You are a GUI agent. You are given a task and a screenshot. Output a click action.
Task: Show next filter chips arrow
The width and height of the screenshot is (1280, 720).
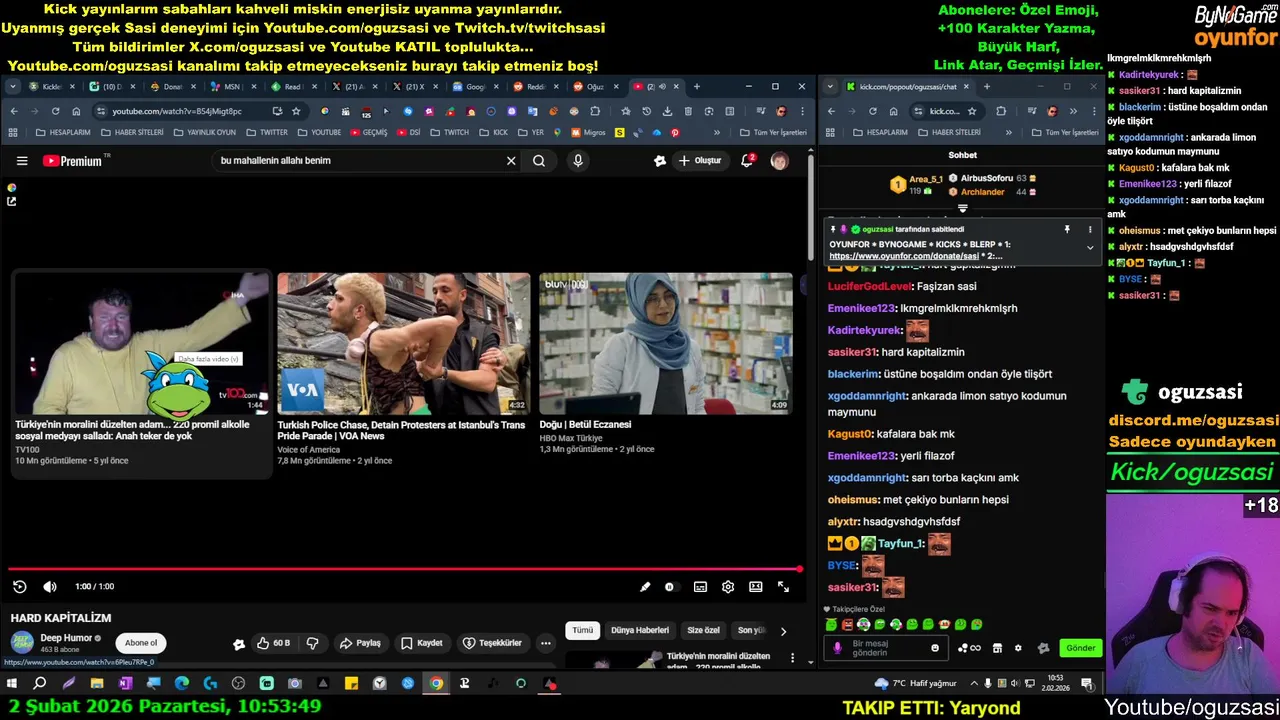783,631
